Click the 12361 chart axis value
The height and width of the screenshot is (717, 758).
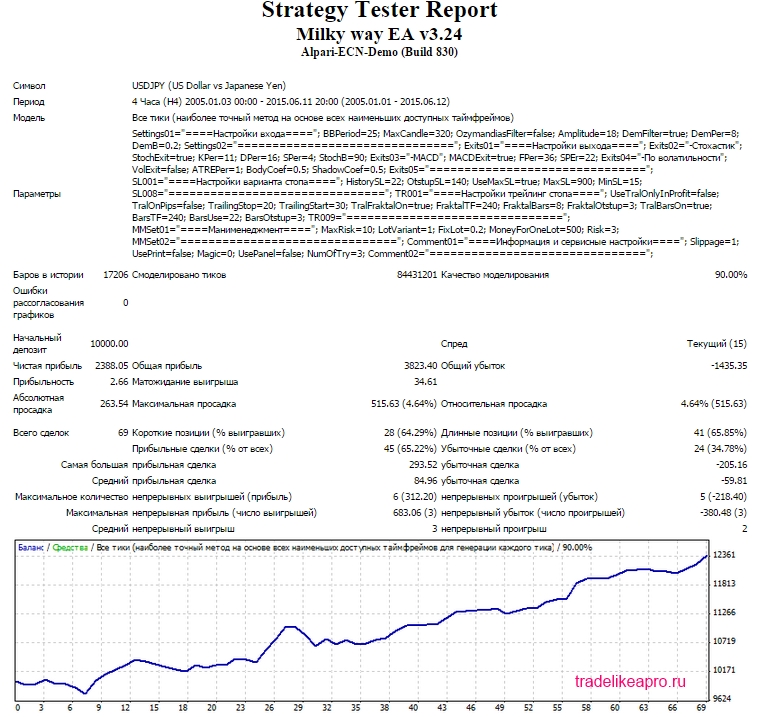(724, 555)
